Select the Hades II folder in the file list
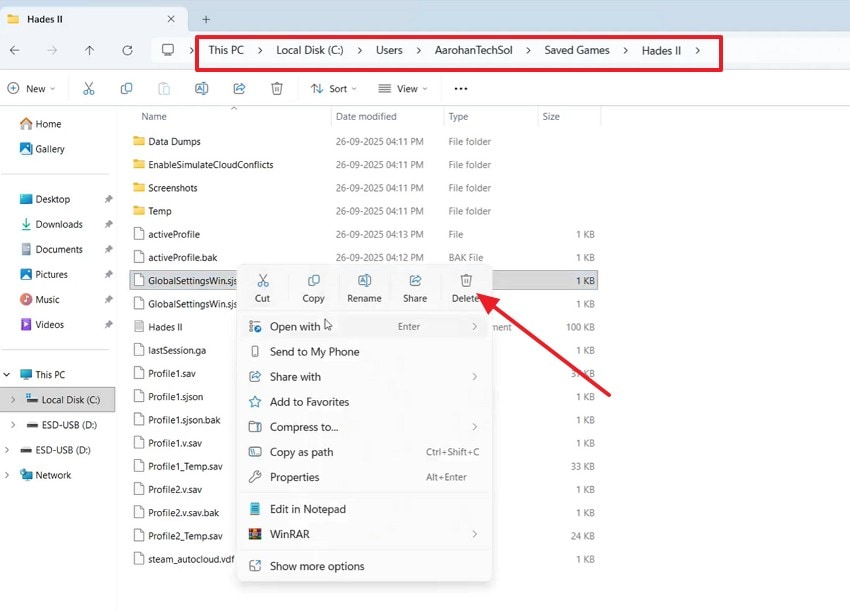 (x=165, y=326)
